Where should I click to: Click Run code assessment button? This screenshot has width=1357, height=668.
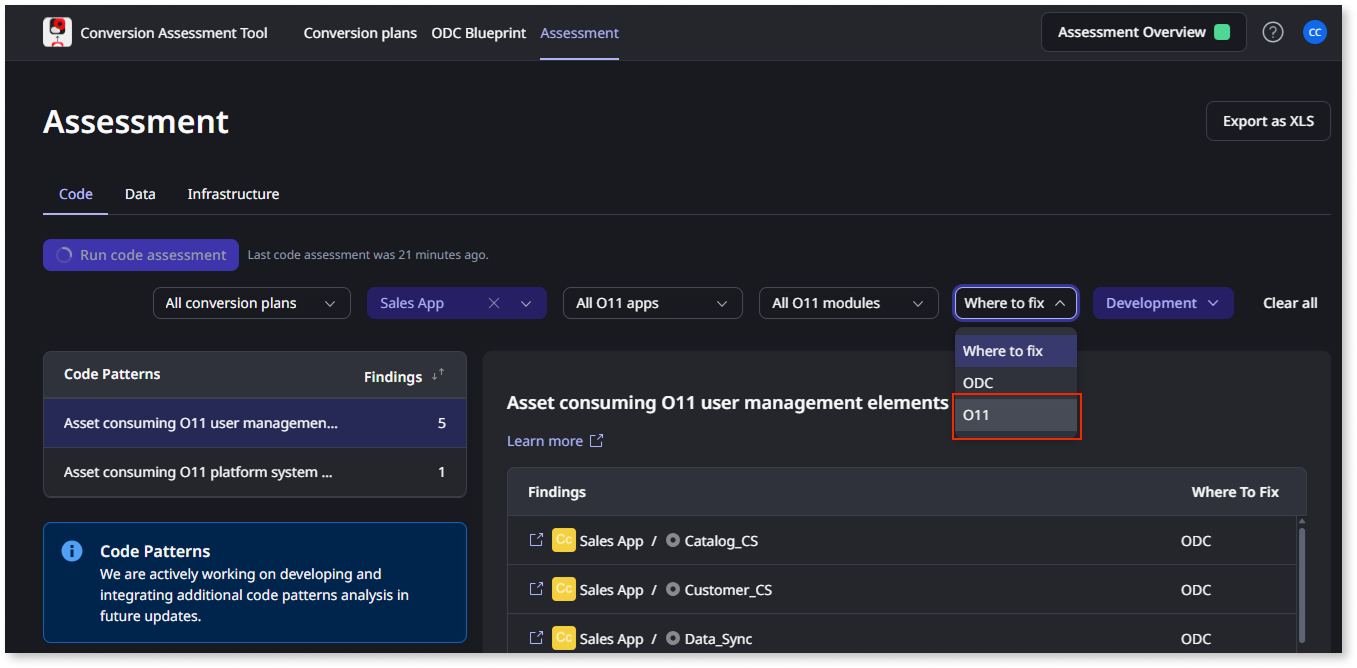141,255
